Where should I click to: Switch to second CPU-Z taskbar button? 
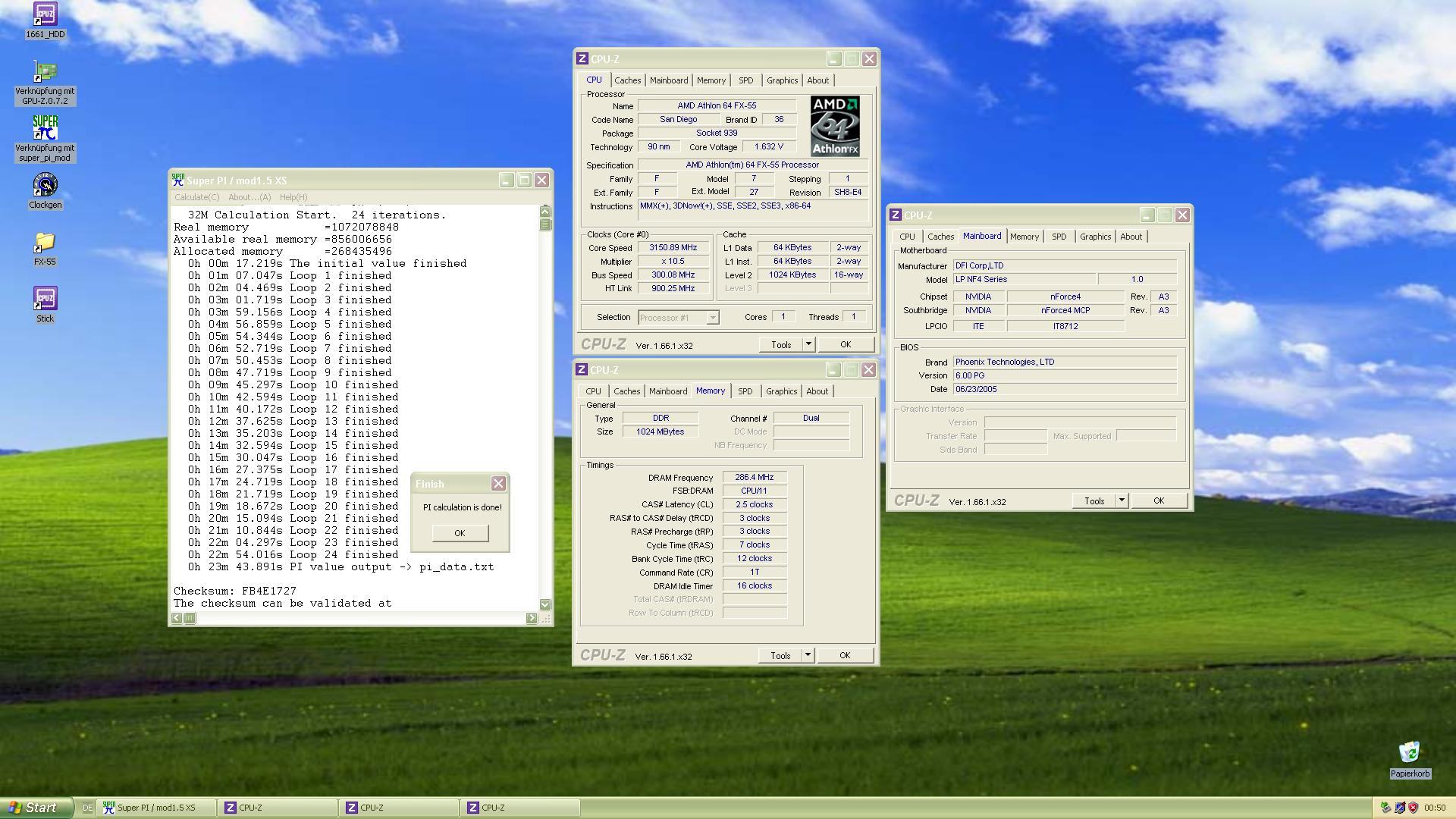pyautogui.click(x=400, y=808)
